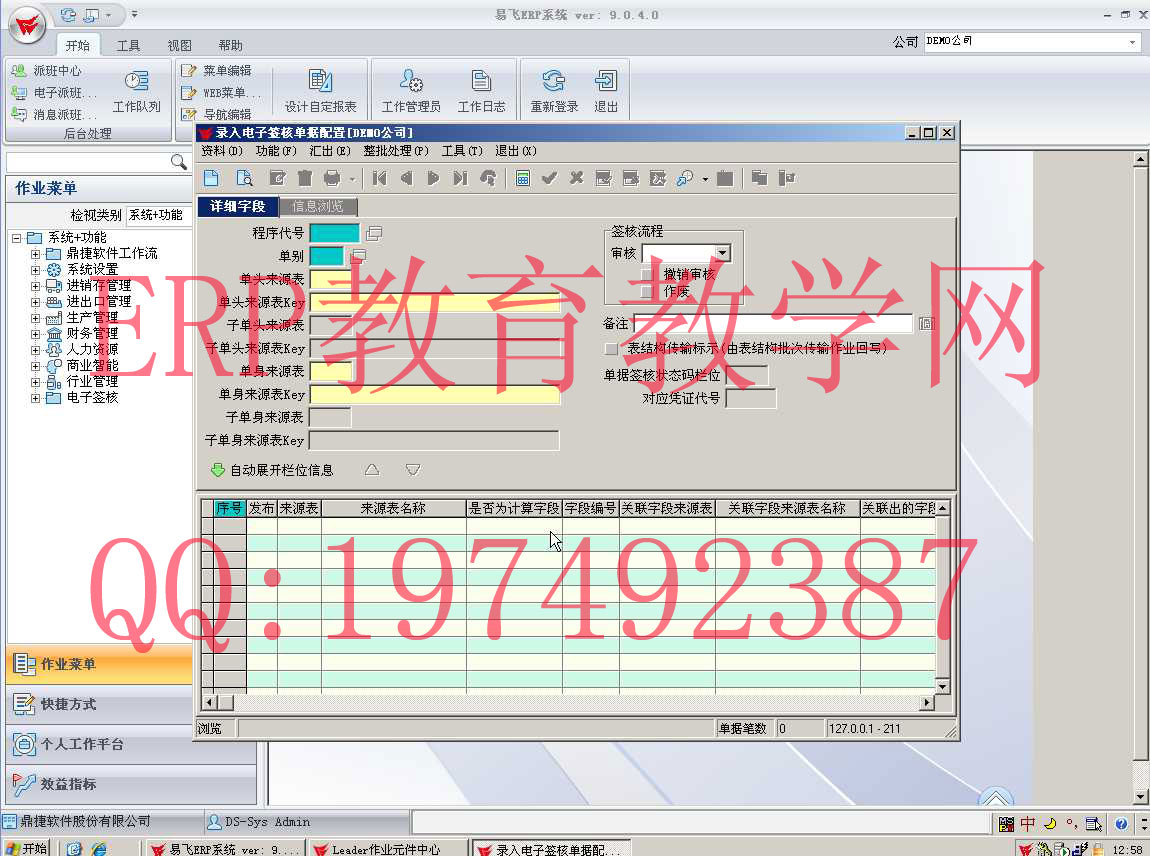Click the query document magnifier icon
The image size is (1150, 856).
[244, 178]
